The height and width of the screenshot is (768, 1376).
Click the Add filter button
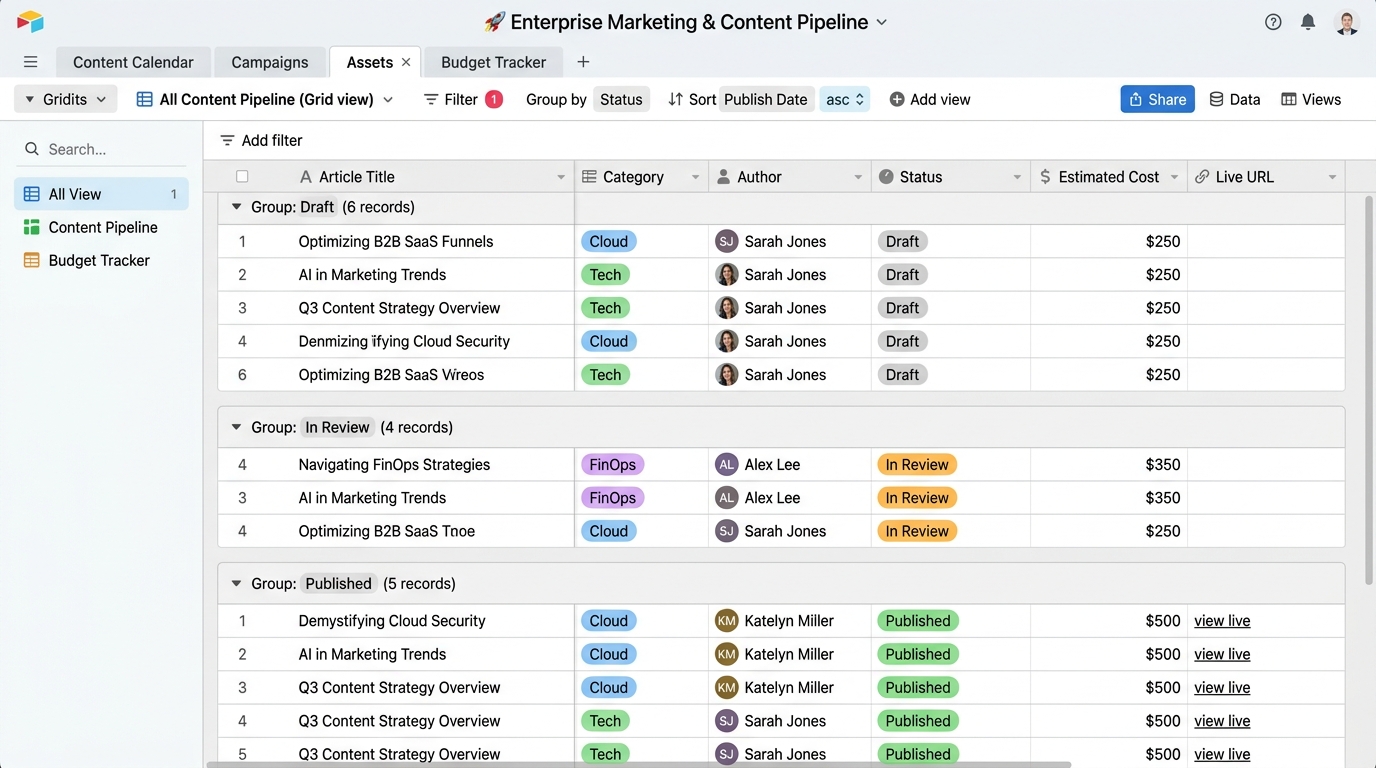(261, 141)
